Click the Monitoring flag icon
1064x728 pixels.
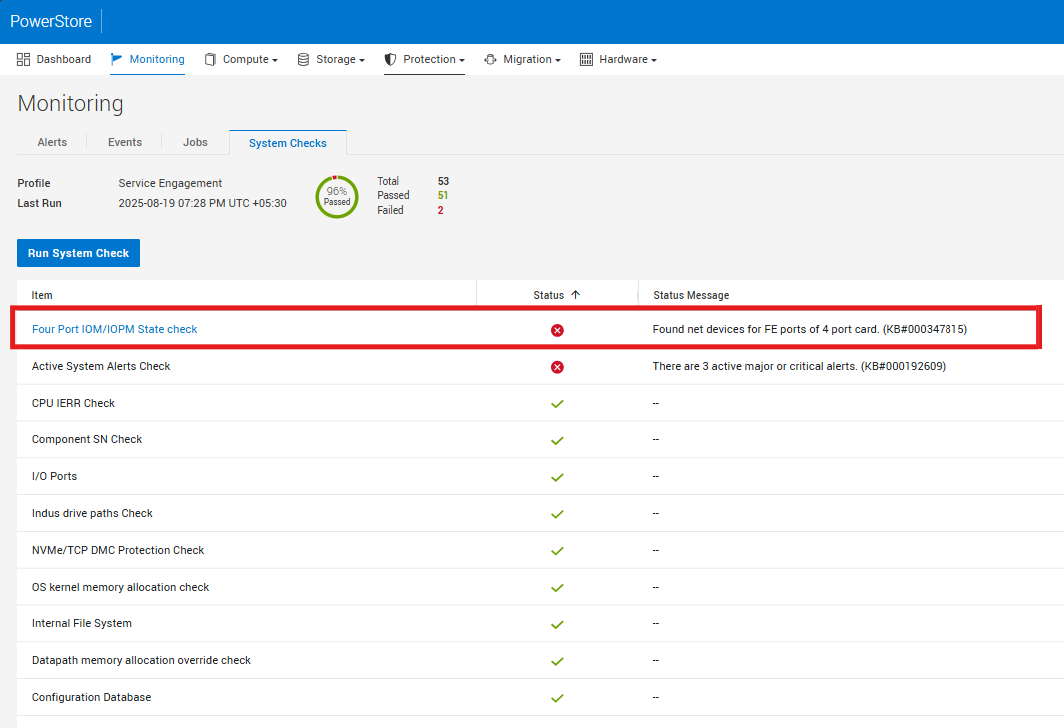(117, 59)
